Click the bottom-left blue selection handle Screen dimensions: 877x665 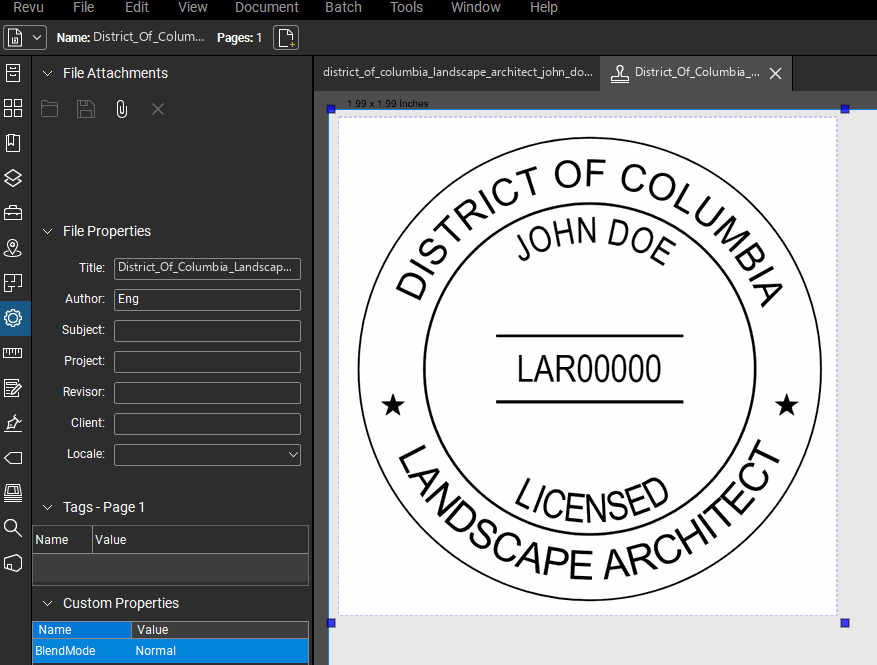[x=331, y=623]
